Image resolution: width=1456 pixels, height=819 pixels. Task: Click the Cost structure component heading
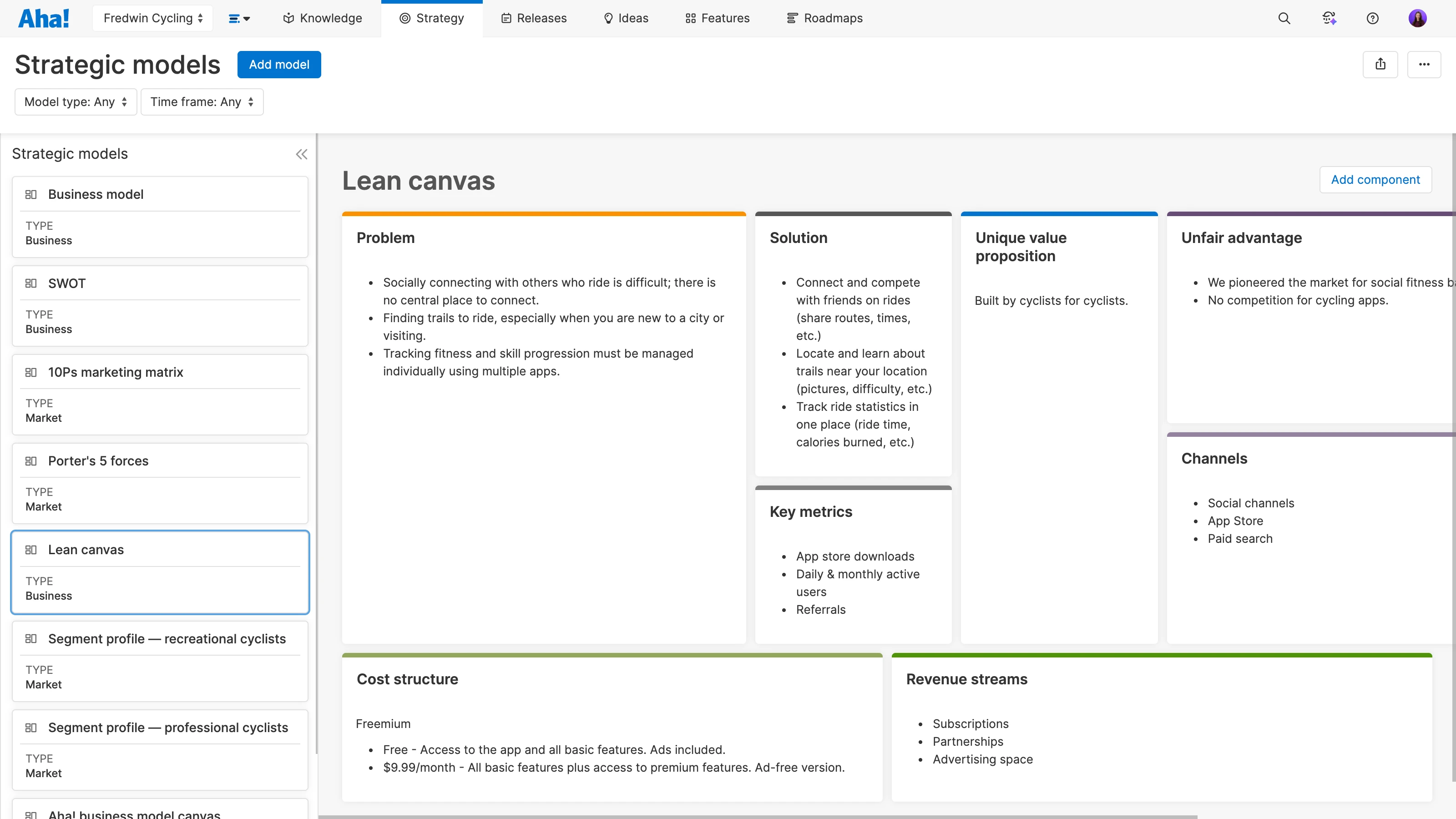[407, 679]
